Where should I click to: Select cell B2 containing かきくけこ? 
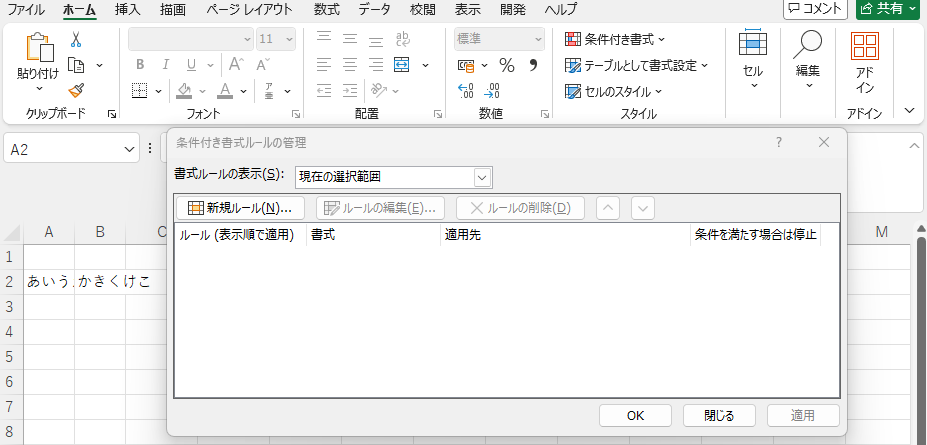(100, 281)
